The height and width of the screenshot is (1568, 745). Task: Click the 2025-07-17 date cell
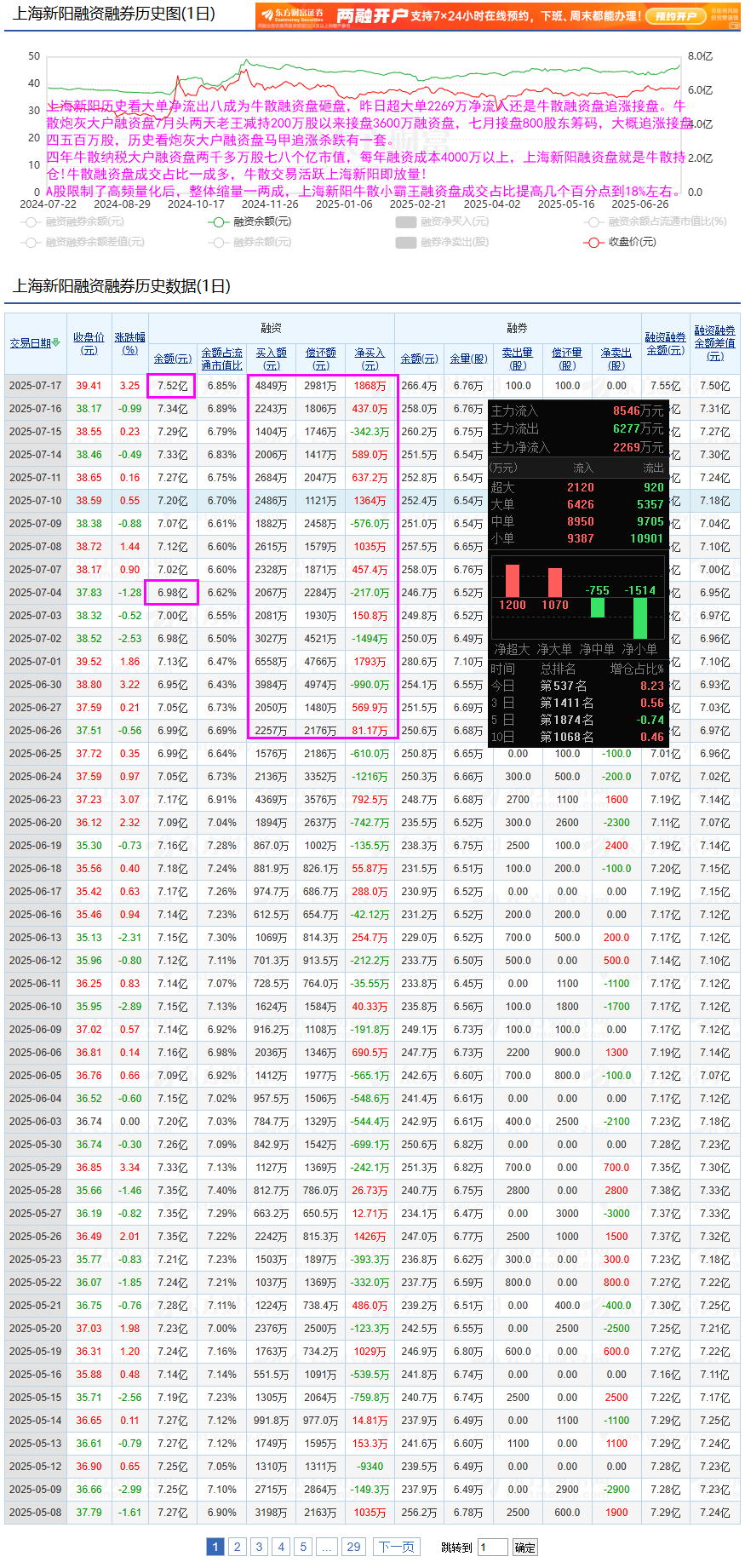(x=36, y=386)
